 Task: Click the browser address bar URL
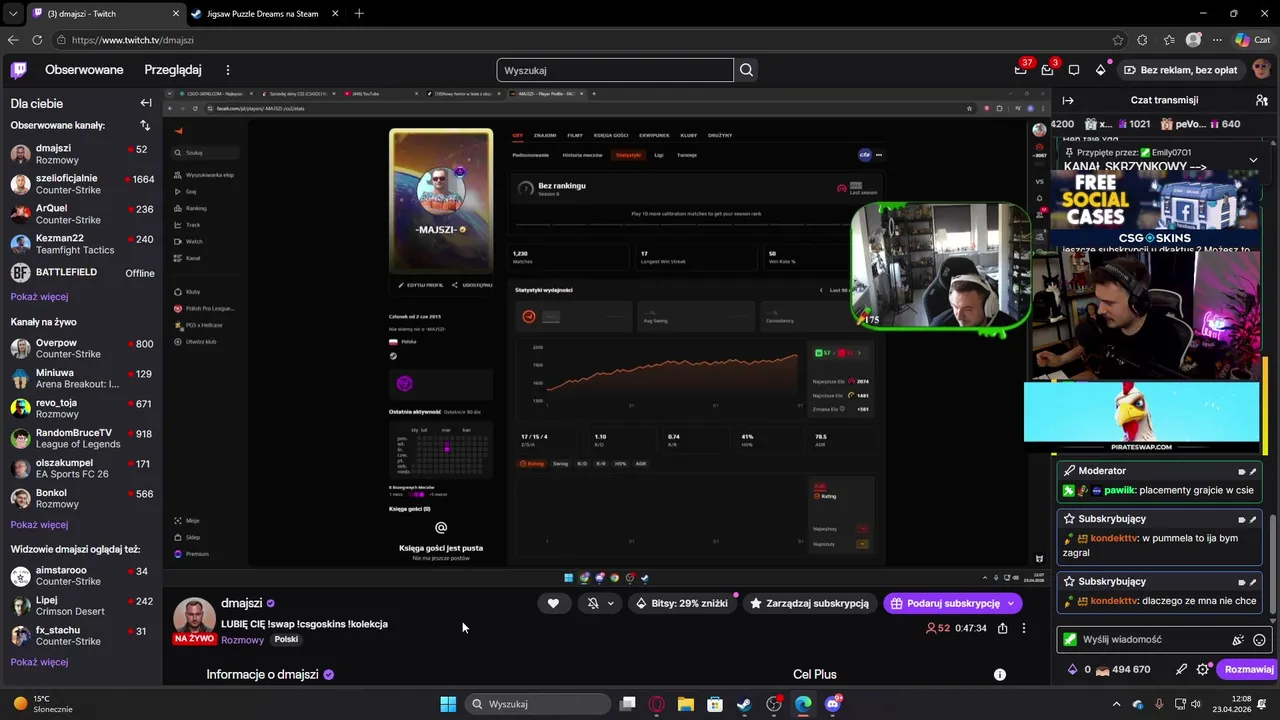133,40
